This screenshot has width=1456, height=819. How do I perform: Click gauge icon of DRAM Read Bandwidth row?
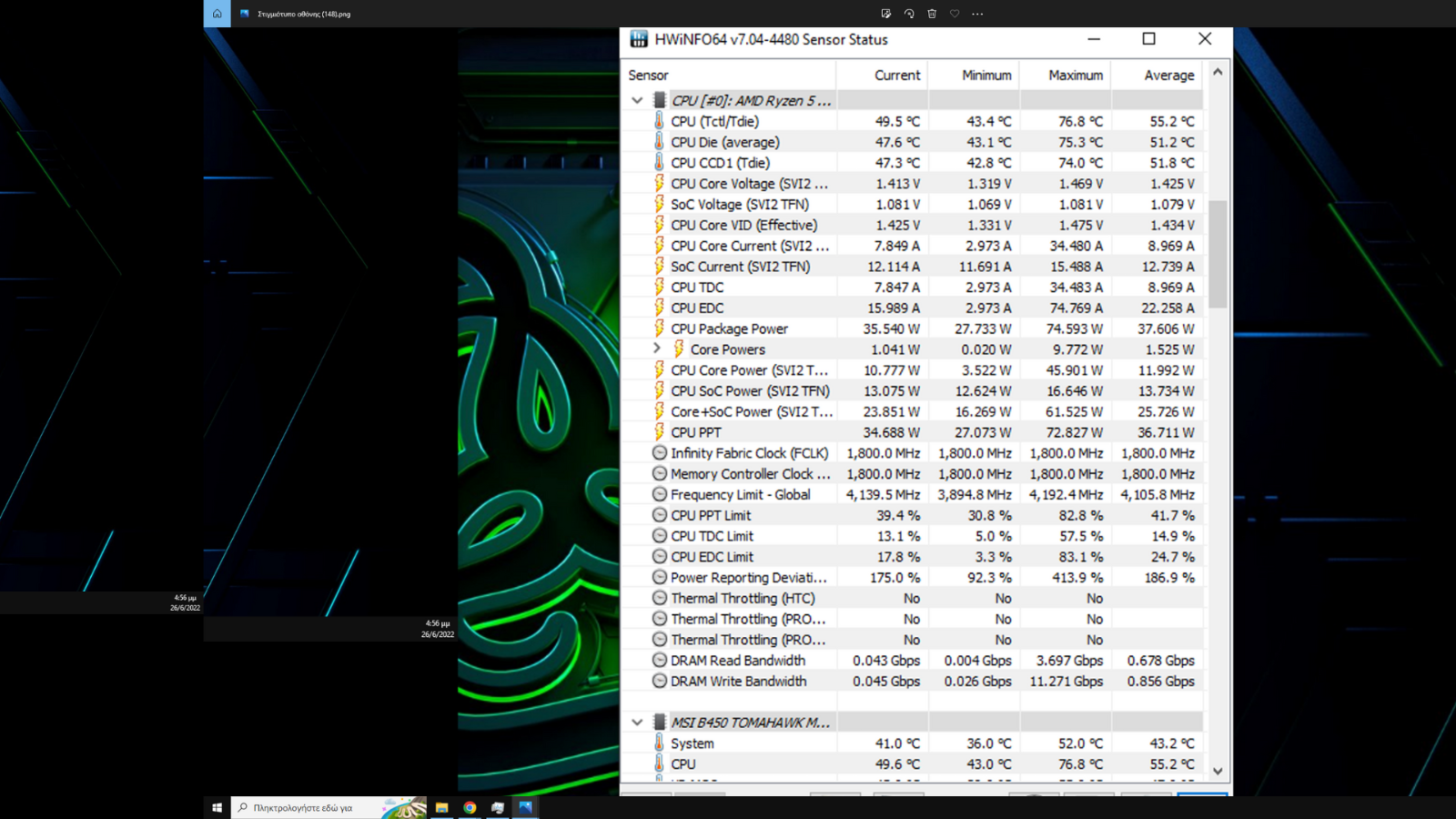point(660,660)
